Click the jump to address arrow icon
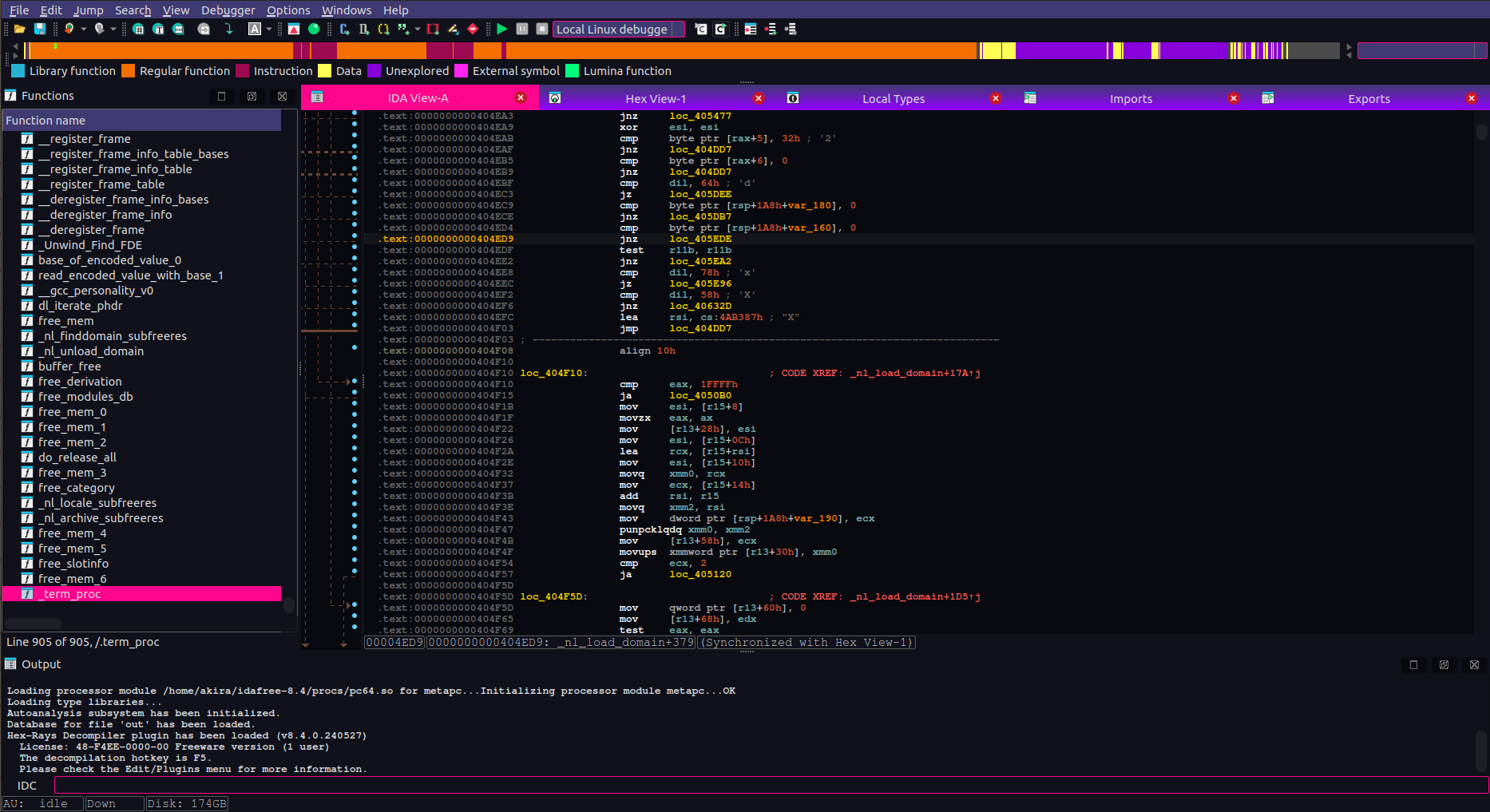The image size is (1490, 812). [x=204, y=29]
